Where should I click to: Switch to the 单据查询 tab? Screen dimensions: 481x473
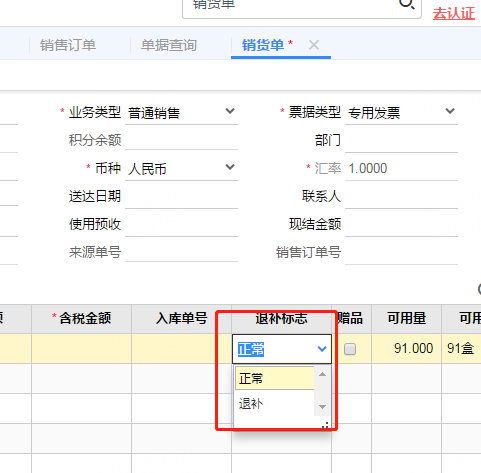pyautogui.click(x=169, y=45)
